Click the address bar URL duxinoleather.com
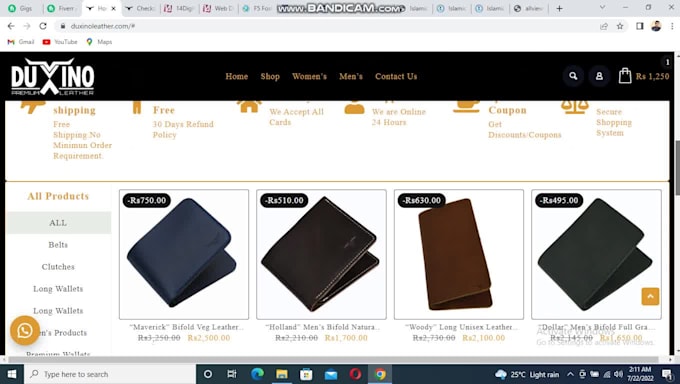 (103, 26)
